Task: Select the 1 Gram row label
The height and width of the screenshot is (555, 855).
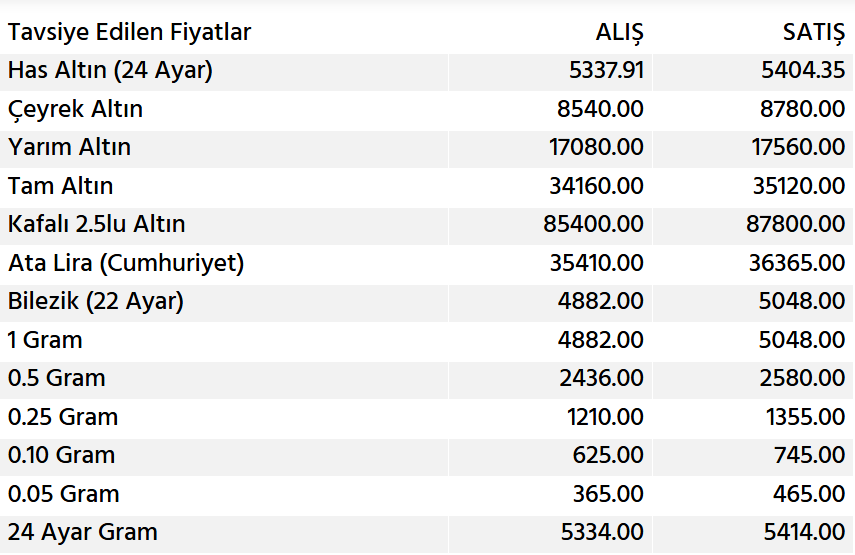Action: [45, 340]
